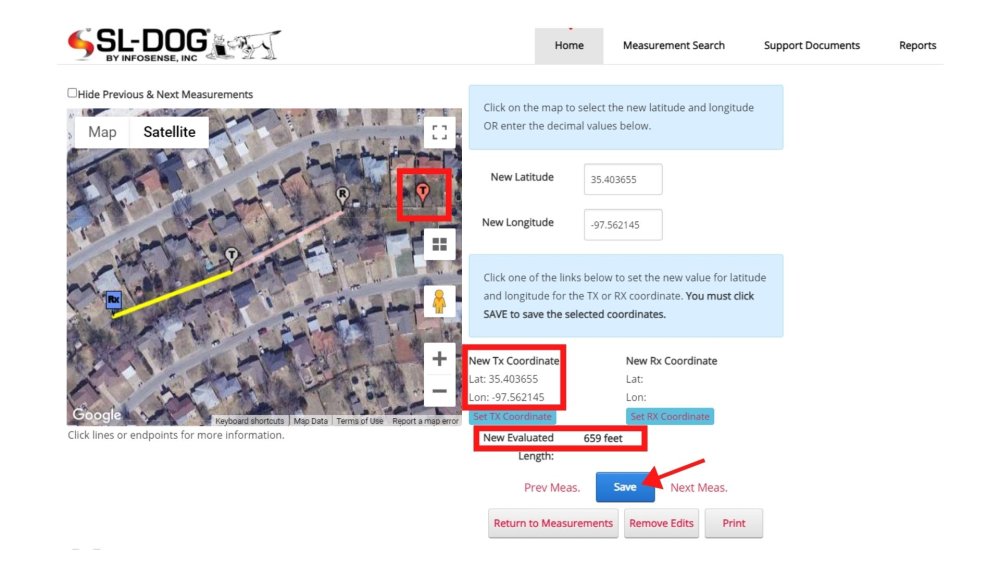Image resolution: width=1000 pixels, height=563 pixels.
Task: Zoom out the map with minus
Action: tap(439, 391)
